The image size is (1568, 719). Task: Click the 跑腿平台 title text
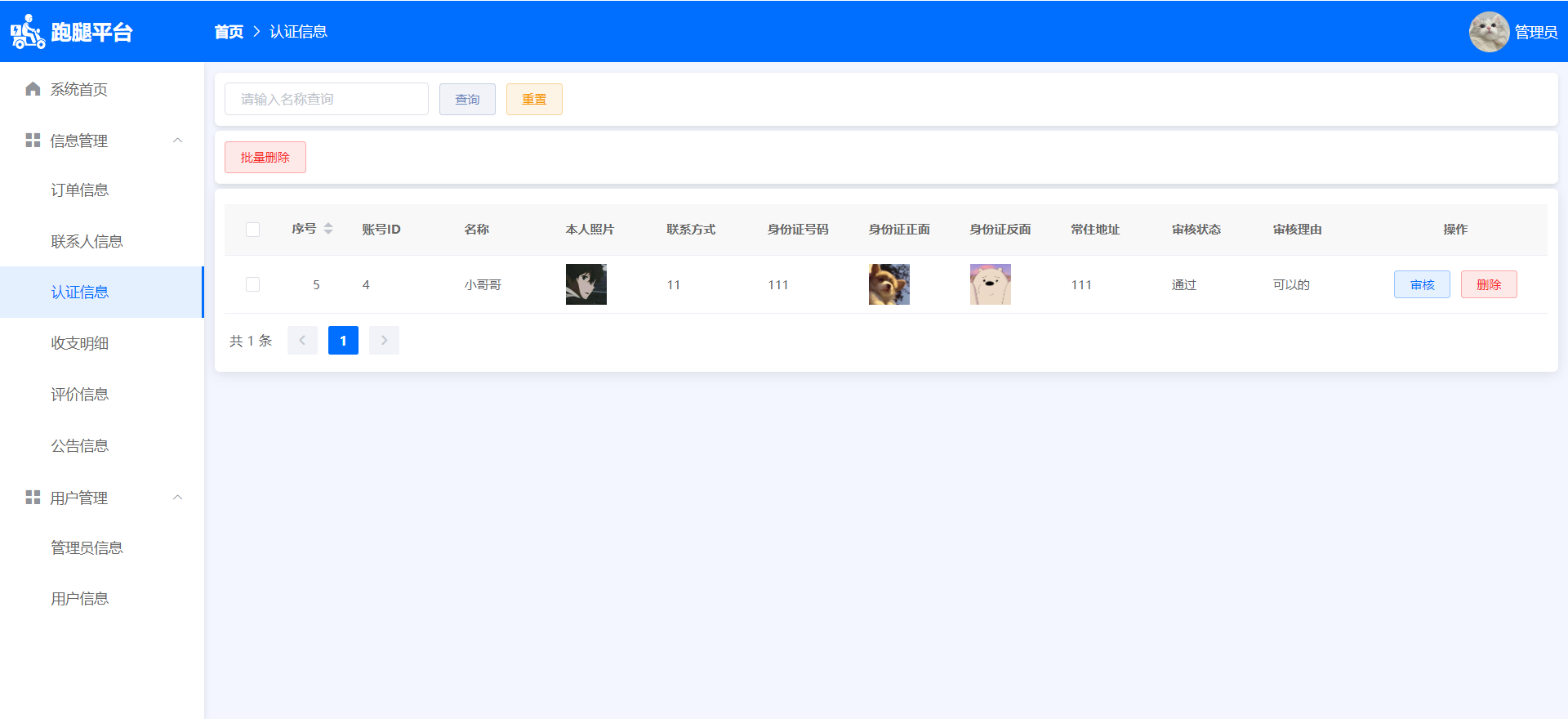[91, 32]
